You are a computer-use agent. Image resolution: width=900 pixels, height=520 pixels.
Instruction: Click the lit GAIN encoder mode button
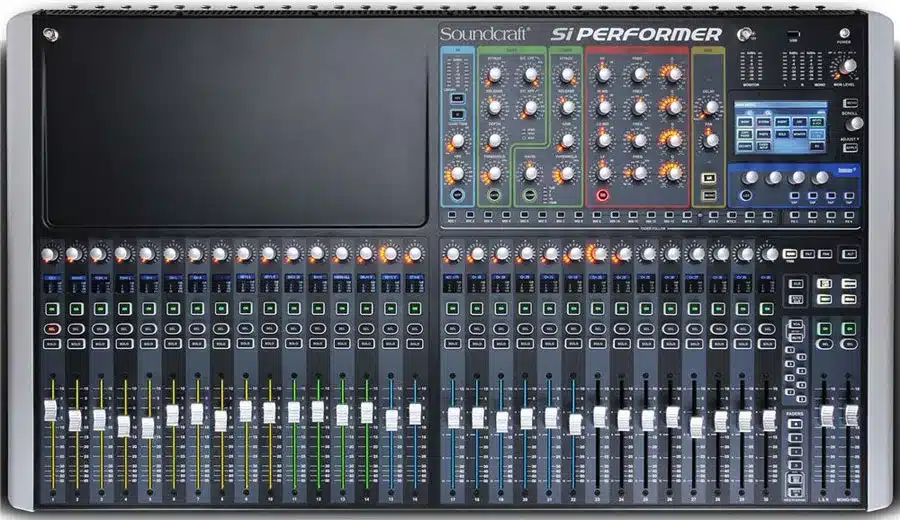coord(790,254)
